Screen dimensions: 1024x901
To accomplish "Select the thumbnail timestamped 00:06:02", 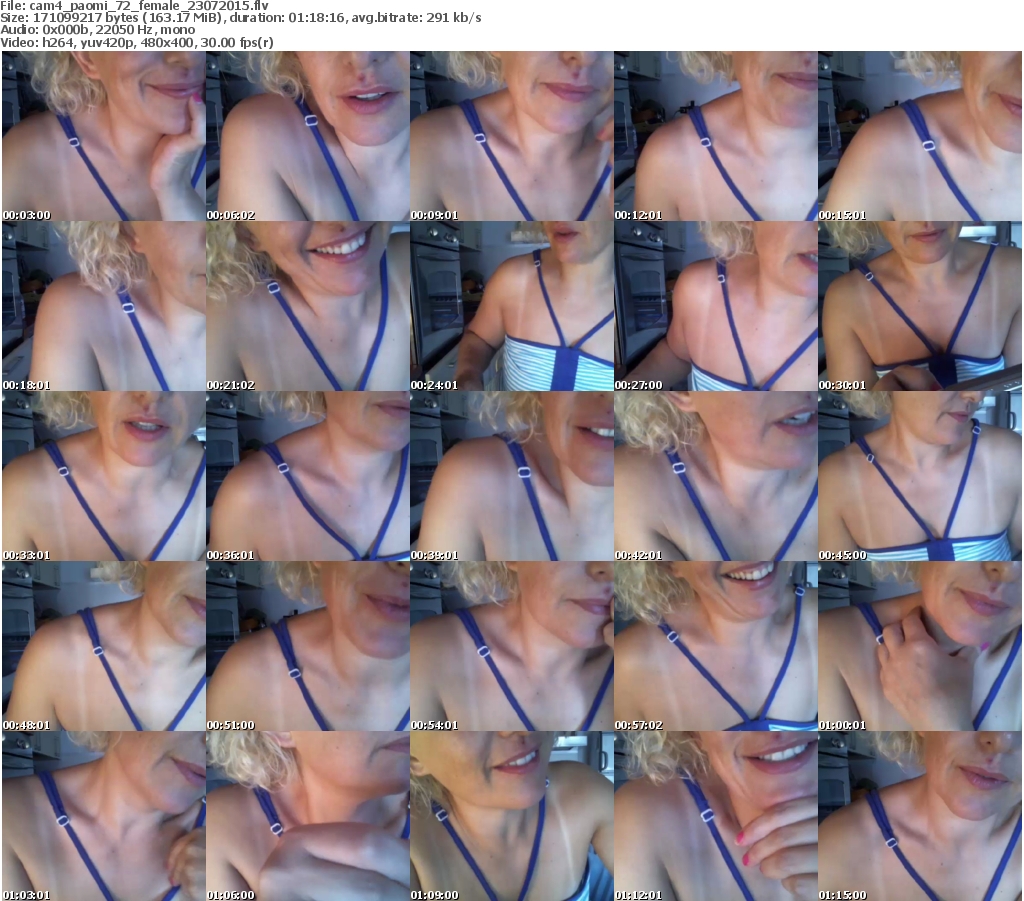I will (x=308, y=136).
